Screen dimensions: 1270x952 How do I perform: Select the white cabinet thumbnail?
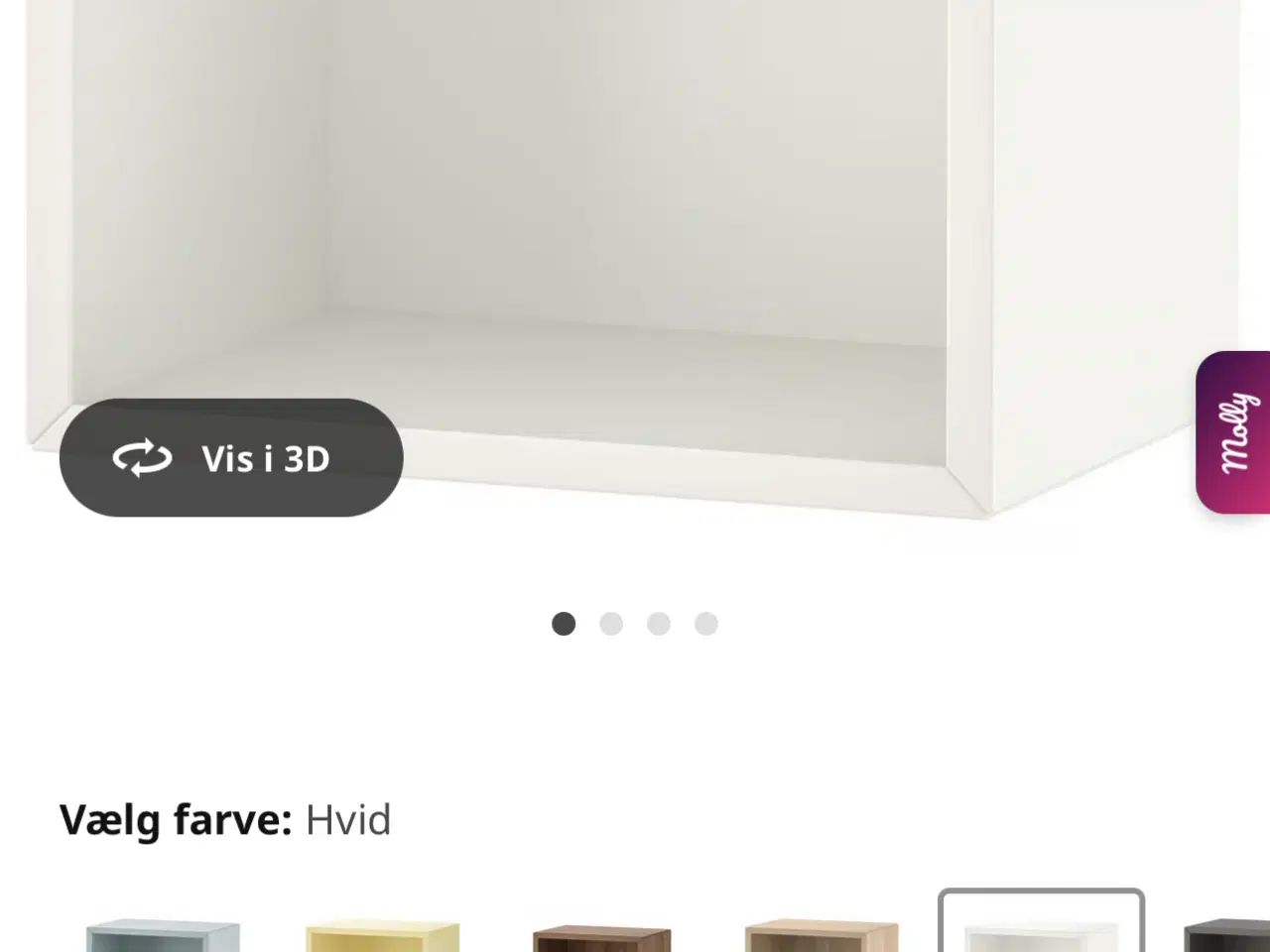pos(1042,921)
